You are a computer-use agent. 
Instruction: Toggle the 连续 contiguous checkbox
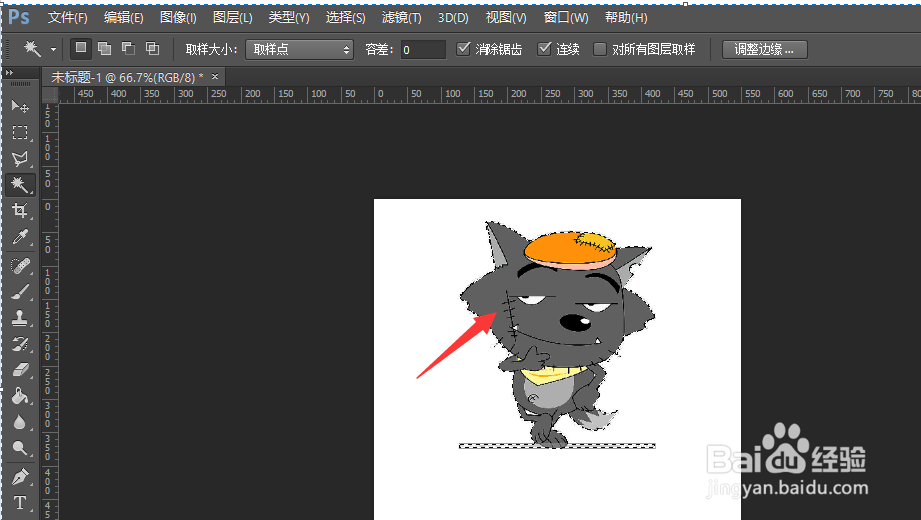(544, 49)
